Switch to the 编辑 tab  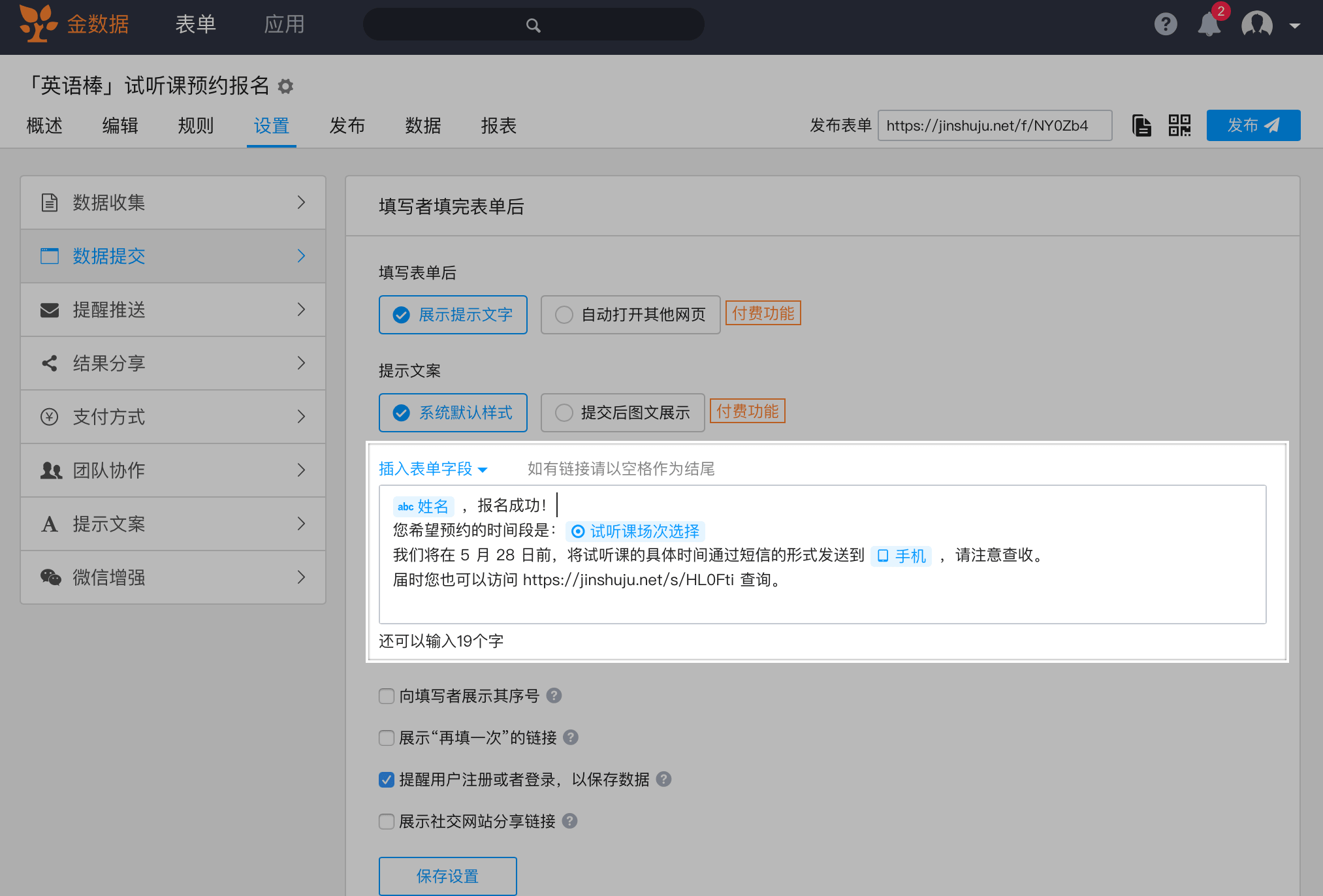120,125
